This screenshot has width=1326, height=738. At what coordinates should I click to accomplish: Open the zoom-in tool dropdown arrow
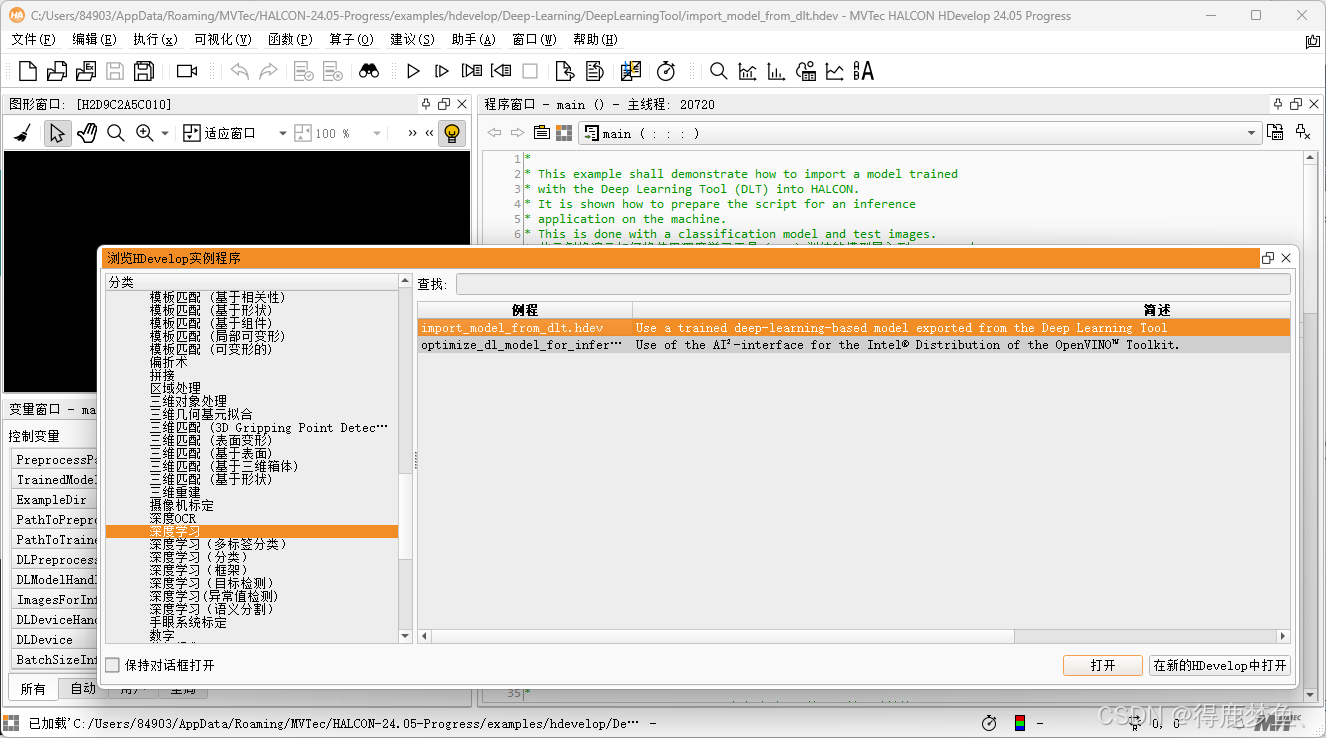165,133
